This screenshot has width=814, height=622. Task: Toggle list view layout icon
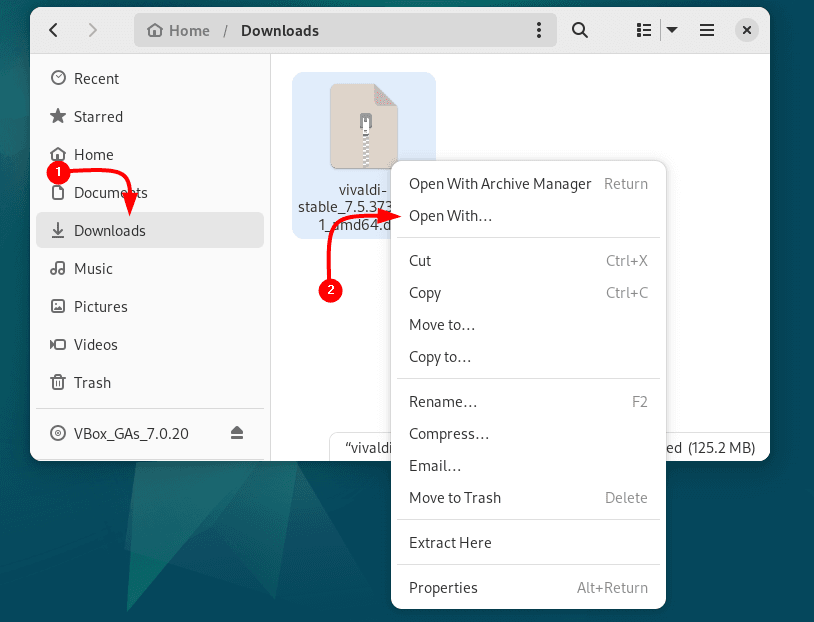[x=645, y=31]
